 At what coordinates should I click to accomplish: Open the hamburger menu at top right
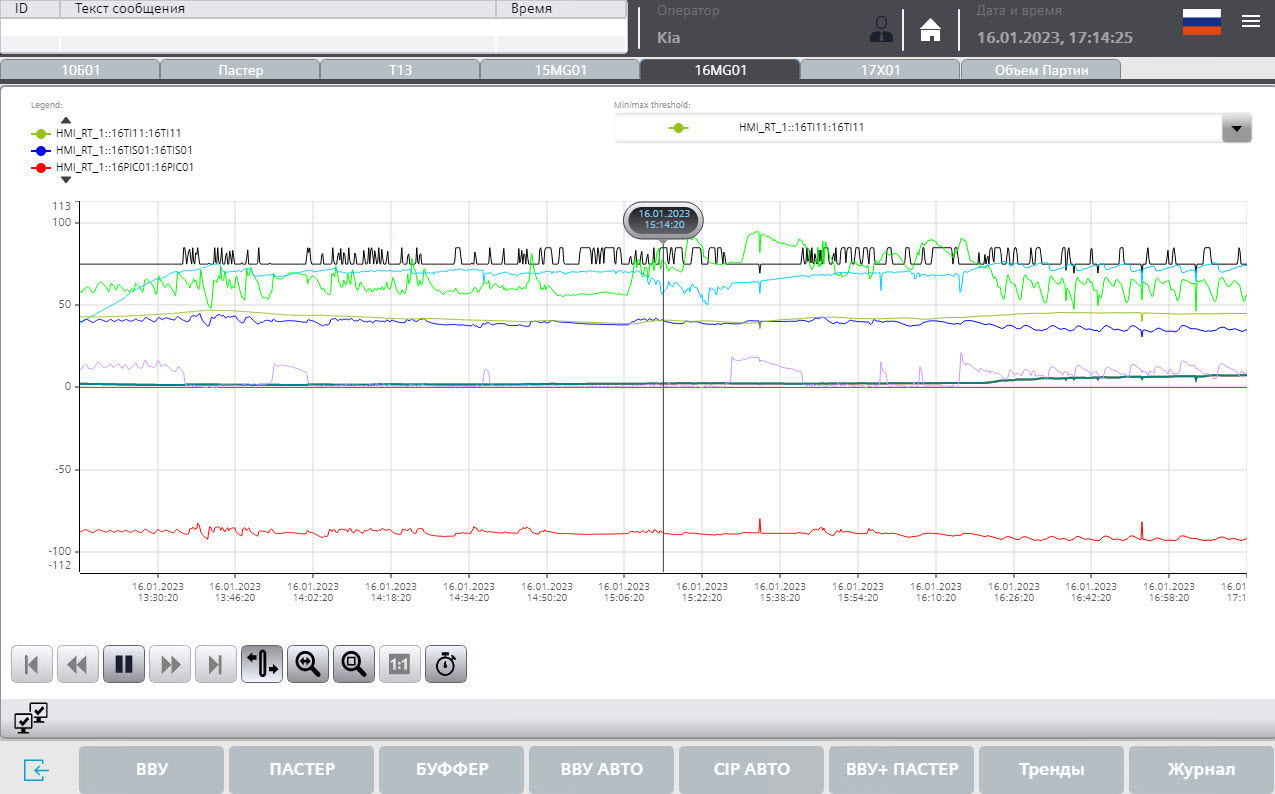tap(1250, 20)
